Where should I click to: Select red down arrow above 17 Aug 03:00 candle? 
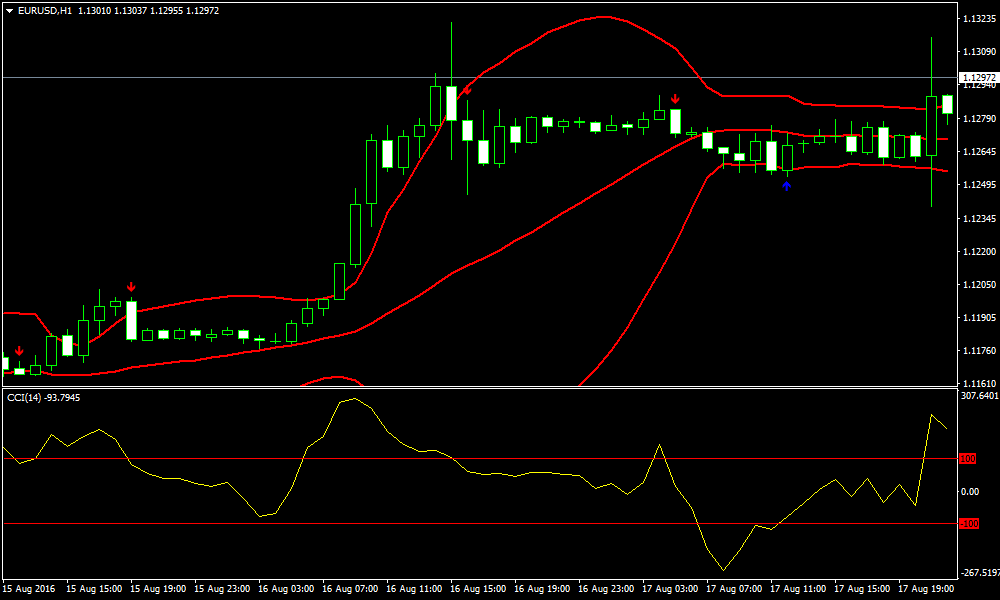[x=676, y=98]
